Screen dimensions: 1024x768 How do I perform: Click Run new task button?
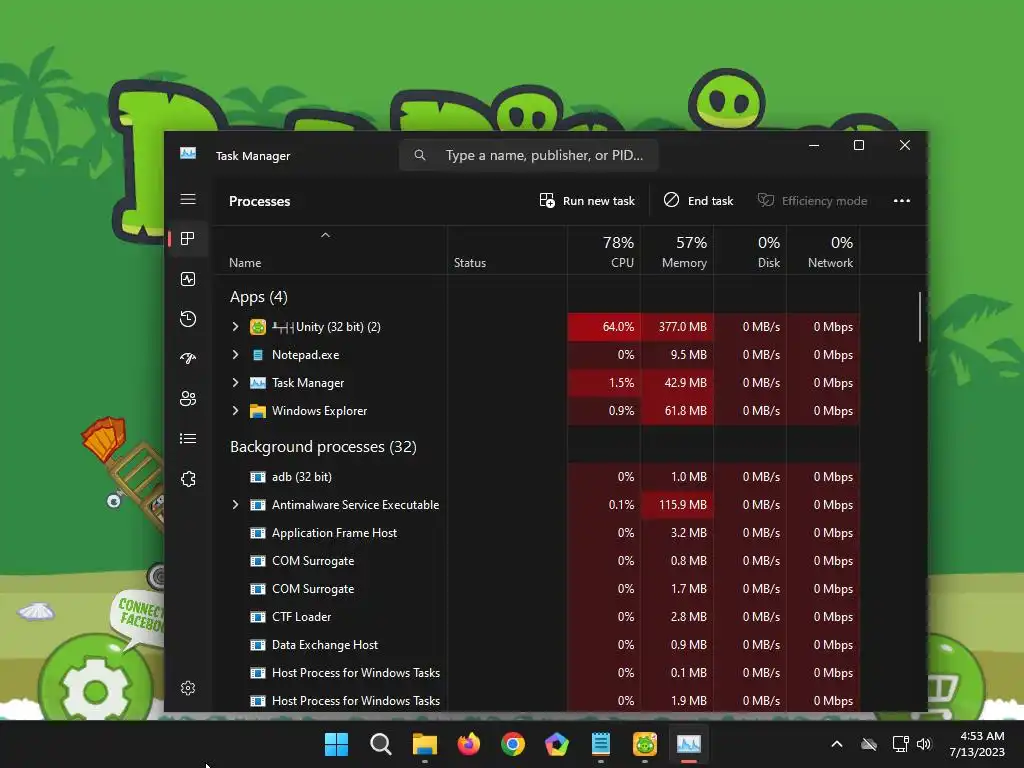(587, 200)
